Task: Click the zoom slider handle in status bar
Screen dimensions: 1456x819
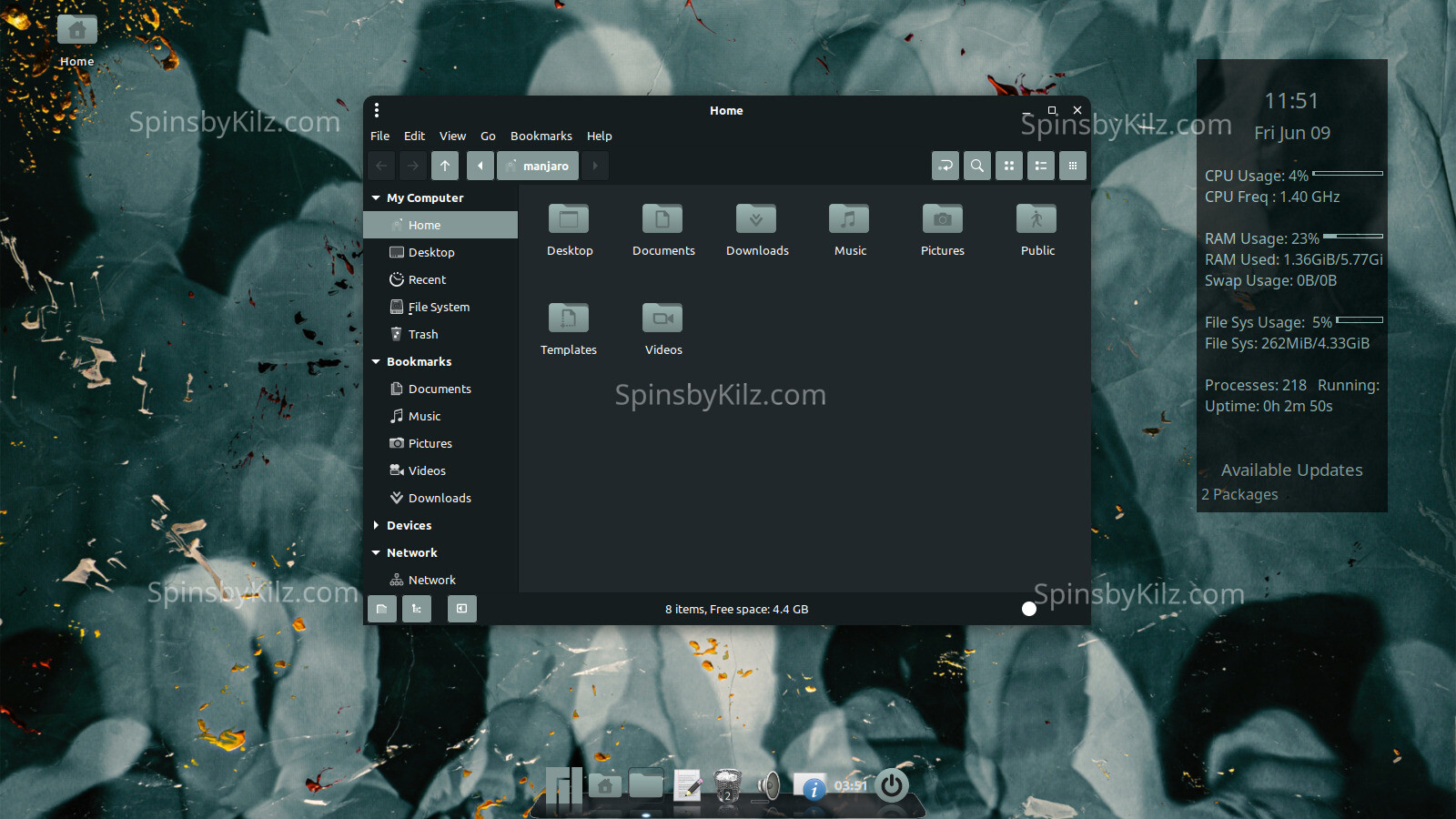Action: pos(1028,609)
